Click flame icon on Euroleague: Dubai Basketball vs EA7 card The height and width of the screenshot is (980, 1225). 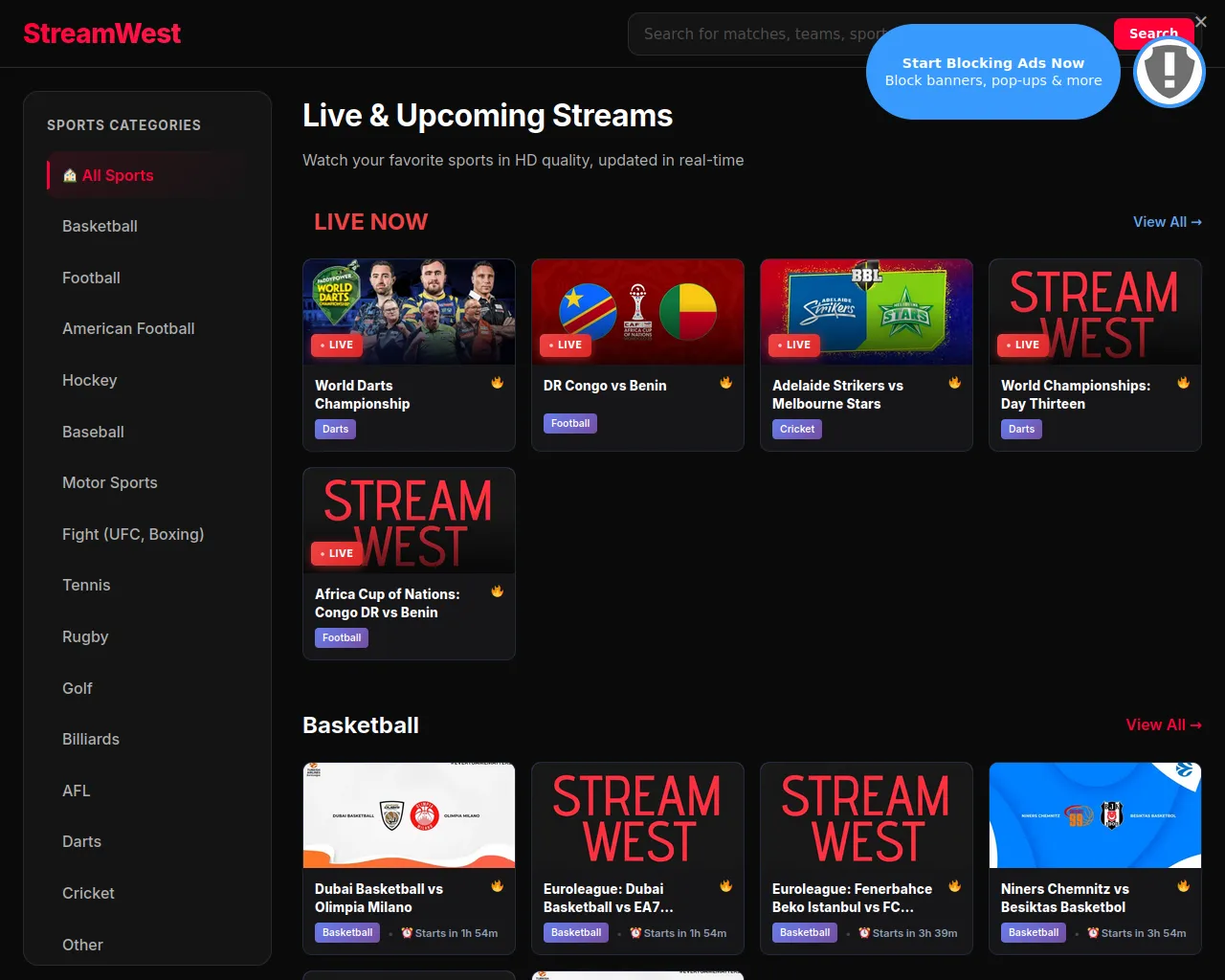726,886
